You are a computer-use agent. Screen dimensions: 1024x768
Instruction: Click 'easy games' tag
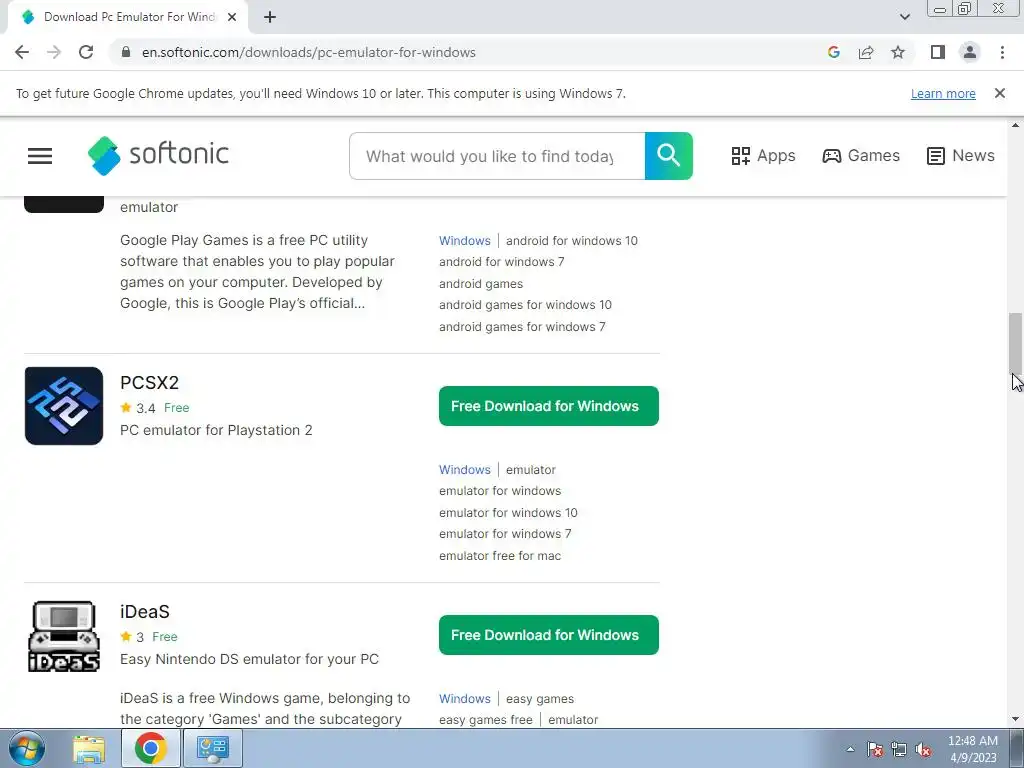coord(539,699)
